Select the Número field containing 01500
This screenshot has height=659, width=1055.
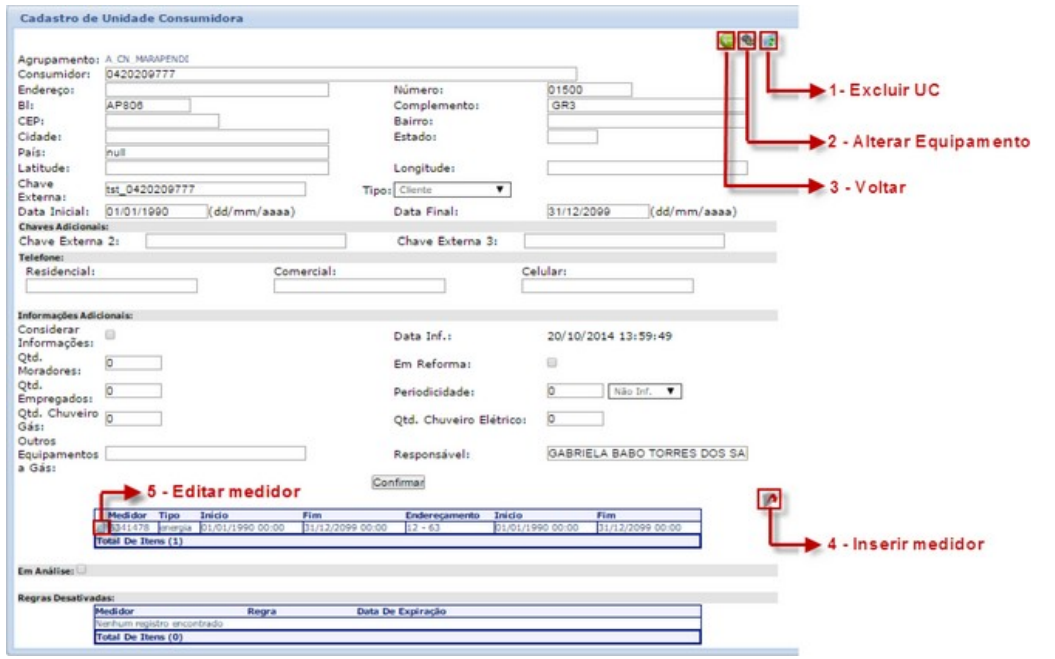590,89
